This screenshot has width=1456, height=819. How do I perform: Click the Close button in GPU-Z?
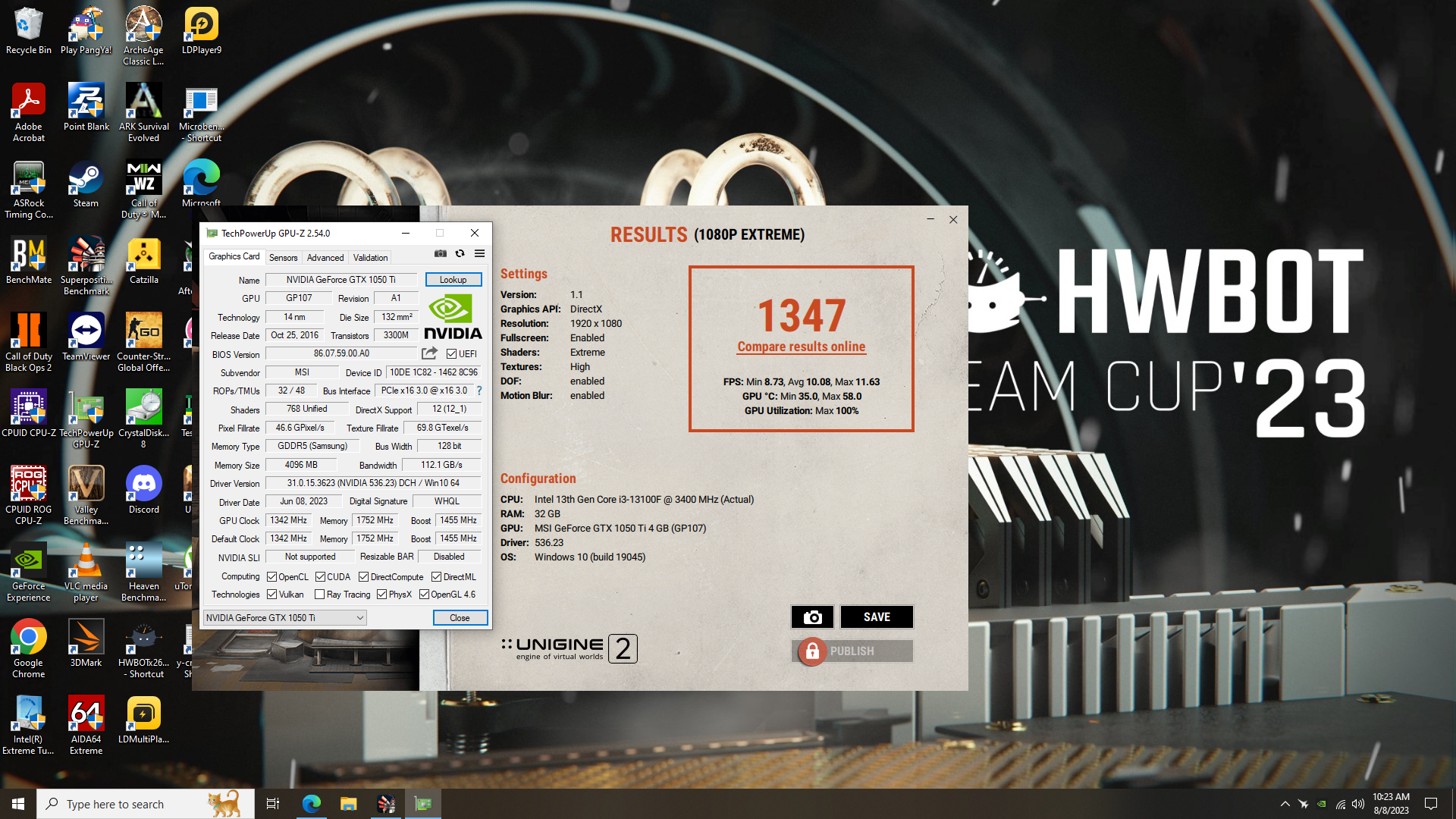[460, 618]
